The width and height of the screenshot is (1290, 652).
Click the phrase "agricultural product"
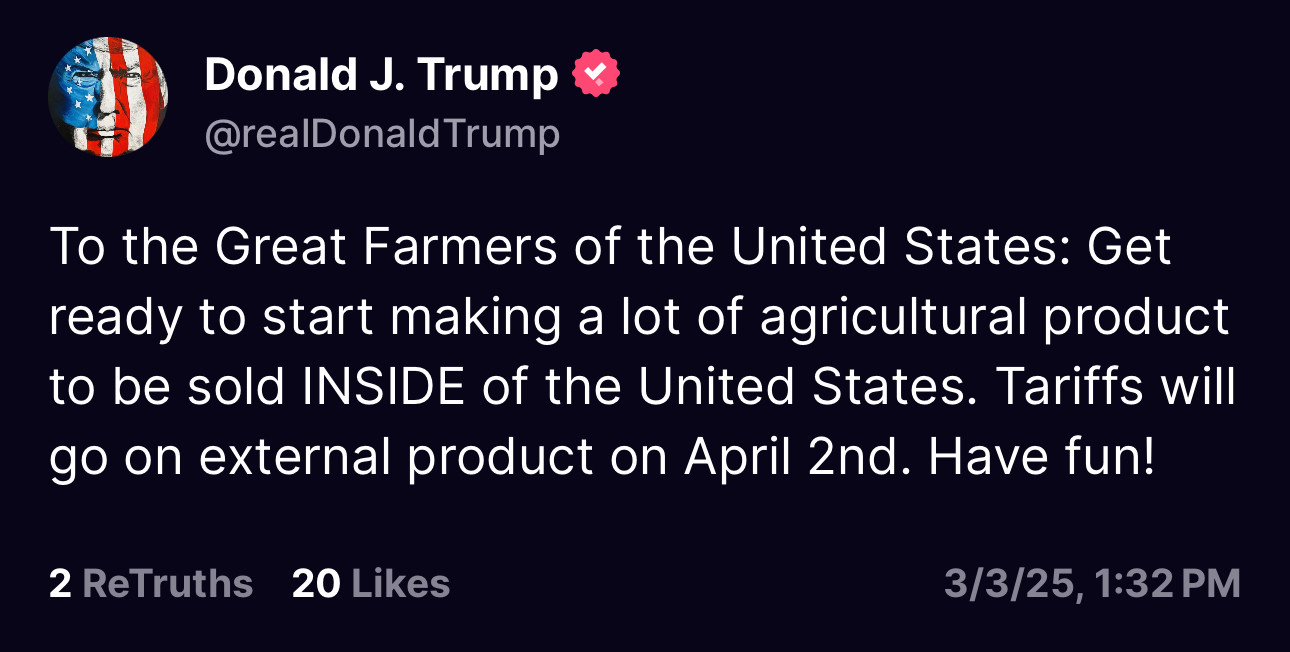tap(994, 318)
